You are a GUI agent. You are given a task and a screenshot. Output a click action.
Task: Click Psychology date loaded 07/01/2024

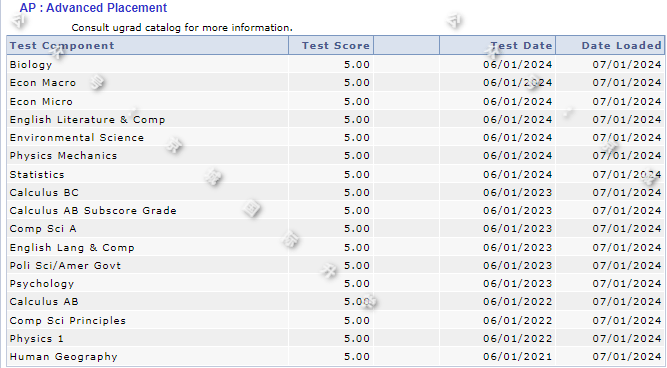(627, 284)
